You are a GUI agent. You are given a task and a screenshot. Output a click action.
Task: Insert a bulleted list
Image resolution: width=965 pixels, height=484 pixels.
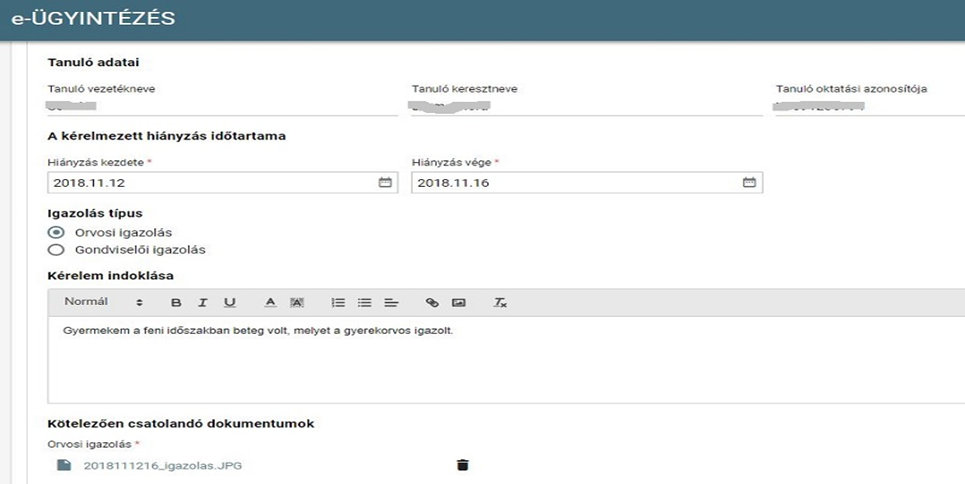pos(364,302)
